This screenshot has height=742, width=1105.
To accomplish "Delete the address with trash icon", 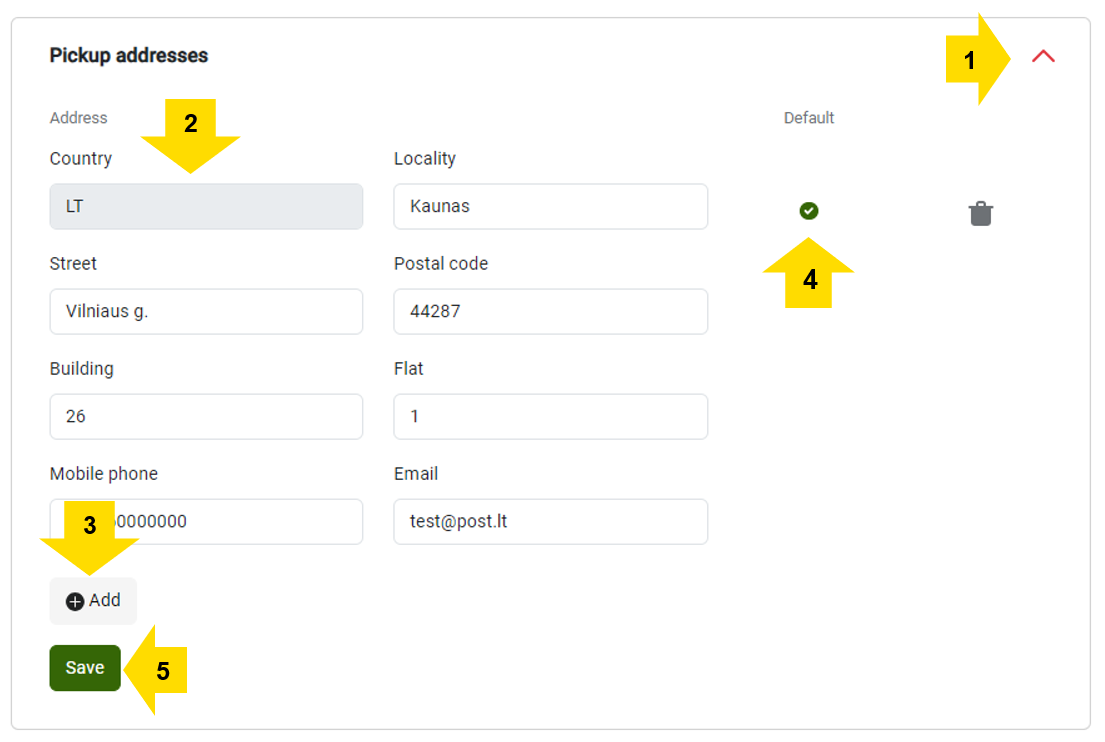I will [980, 214].
